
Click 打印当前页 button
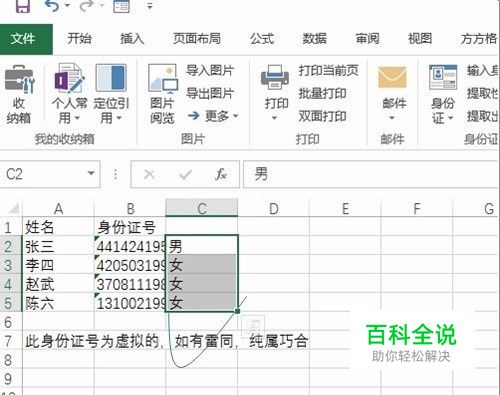328,71
